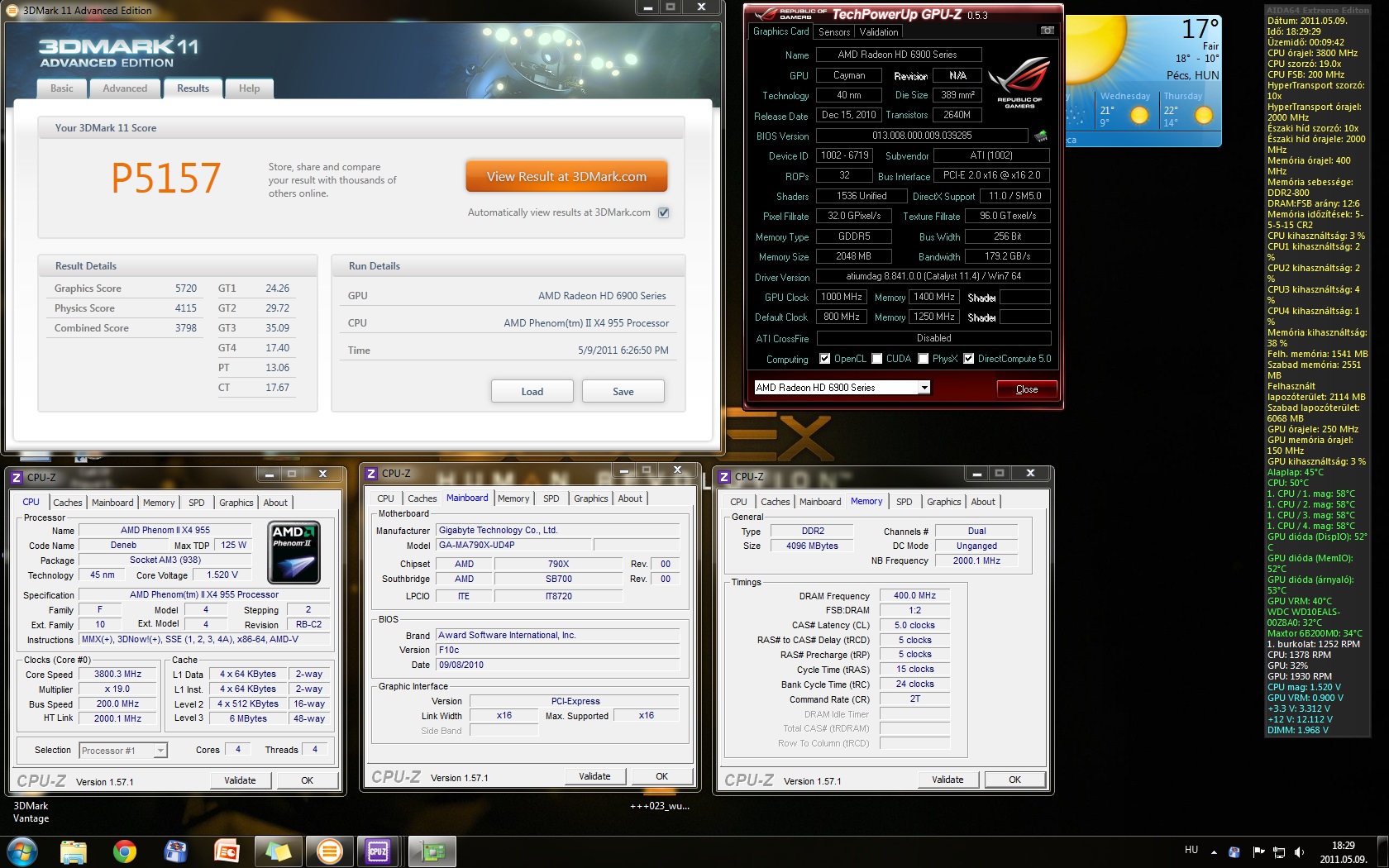Select the purple CPU-Z taskbar button
1389x868 pixels.
(378, 851)
